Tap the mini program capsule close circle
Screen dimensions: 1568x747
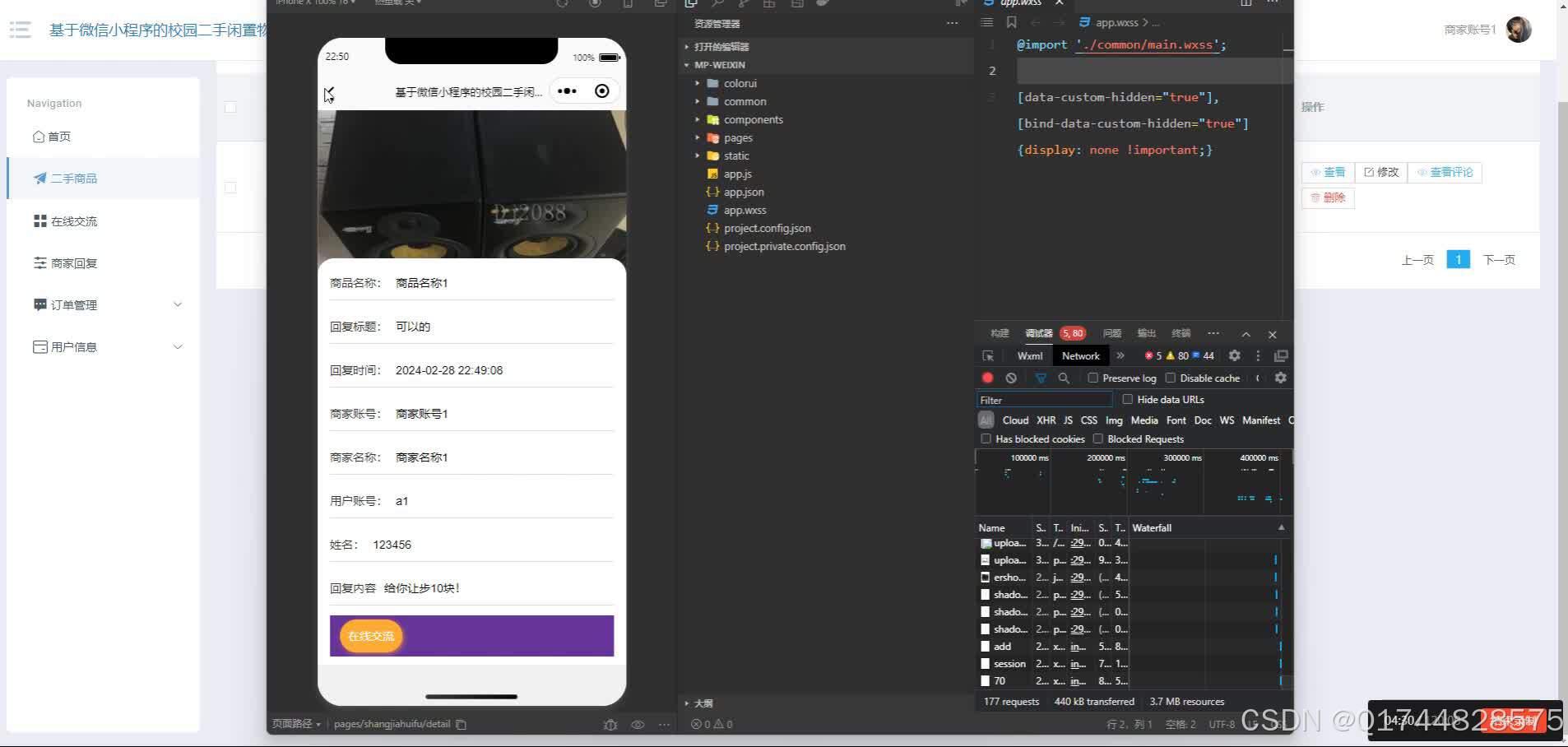pyautogui.click(x=602, y=91)
